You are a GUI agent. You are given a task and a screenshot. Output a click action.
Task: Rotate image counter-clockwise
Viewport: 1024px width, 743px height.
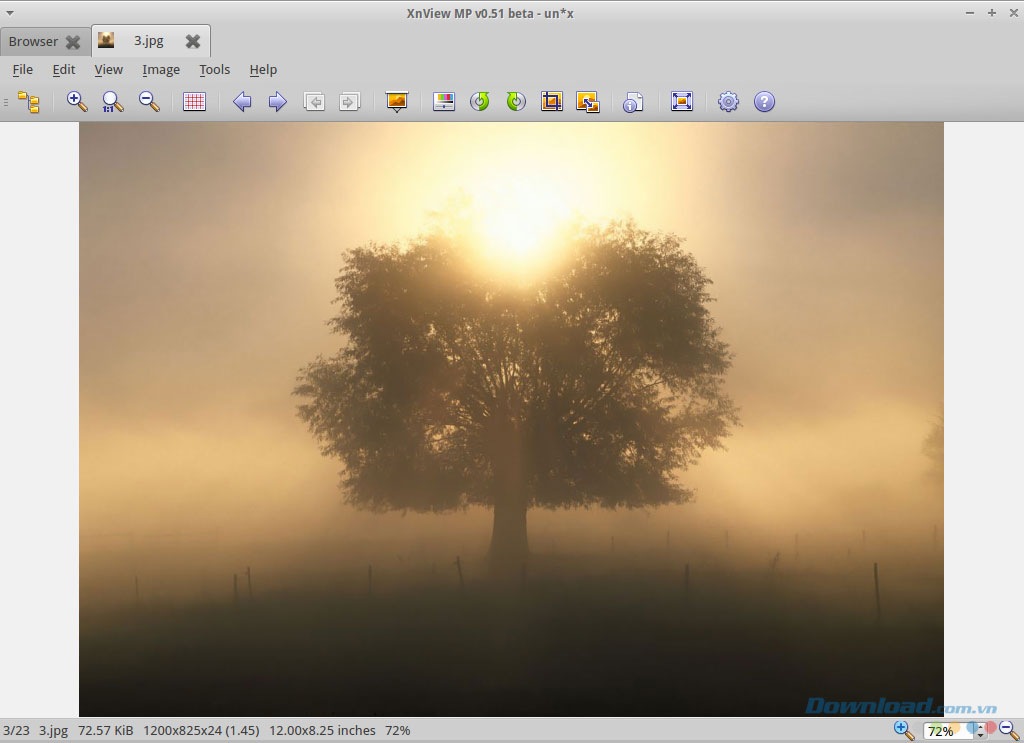point(480,101)
